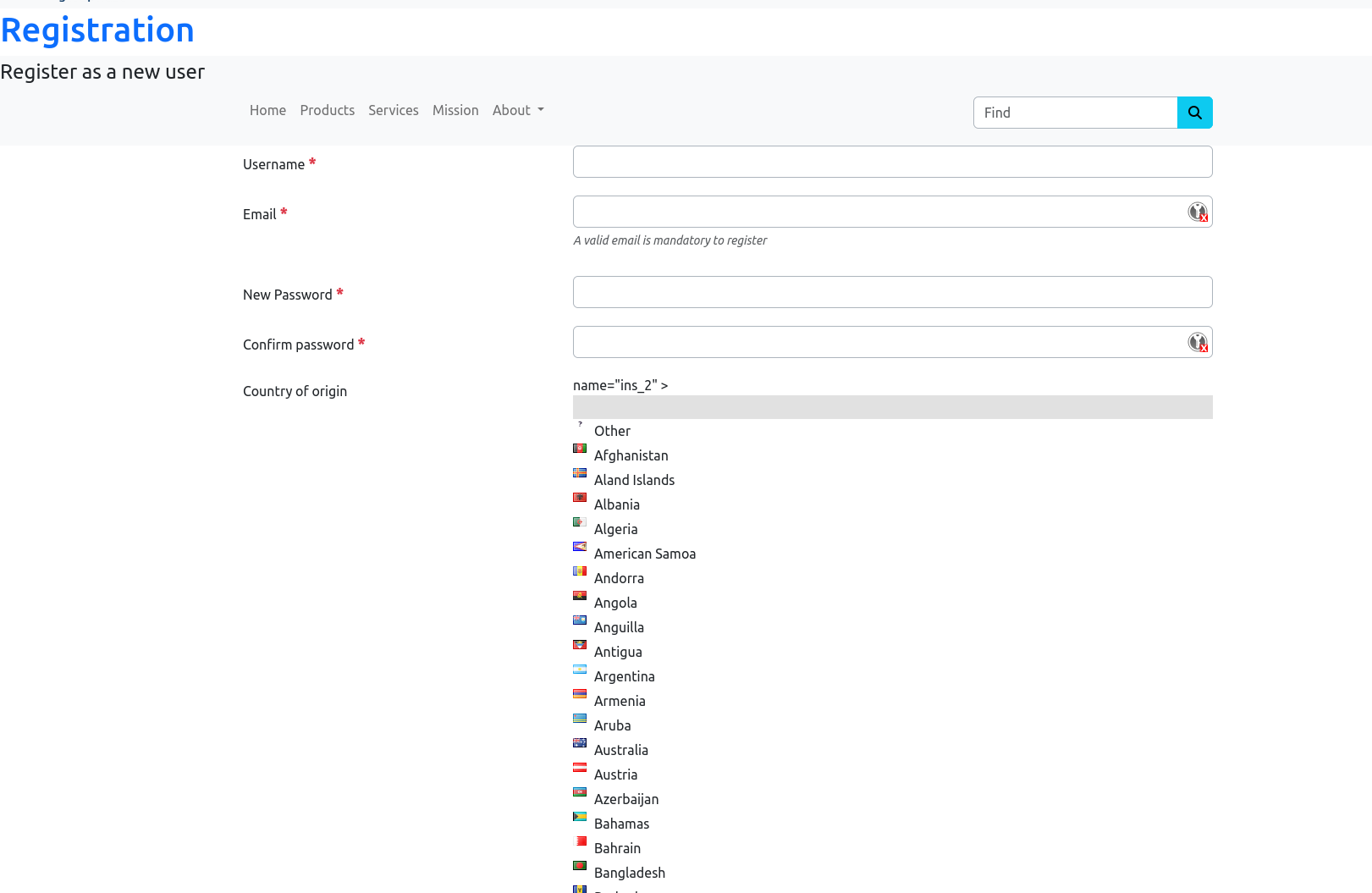Click the Albania flag icon

pyautogui.click(x=580, y=498)
